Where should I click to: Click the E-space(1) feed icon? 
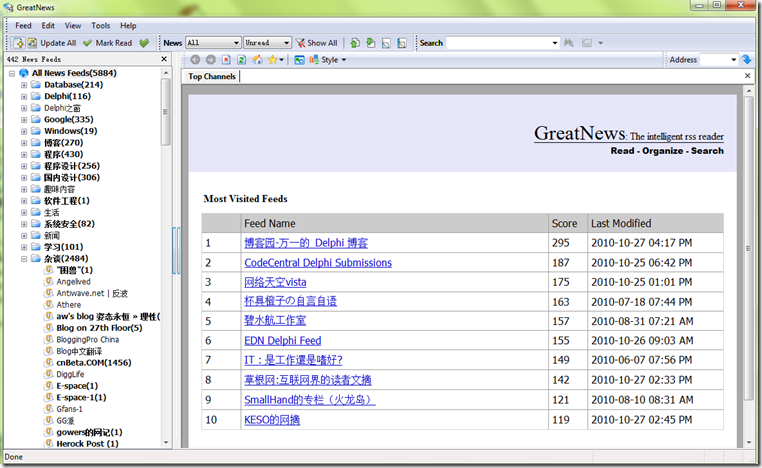point(49,386)
